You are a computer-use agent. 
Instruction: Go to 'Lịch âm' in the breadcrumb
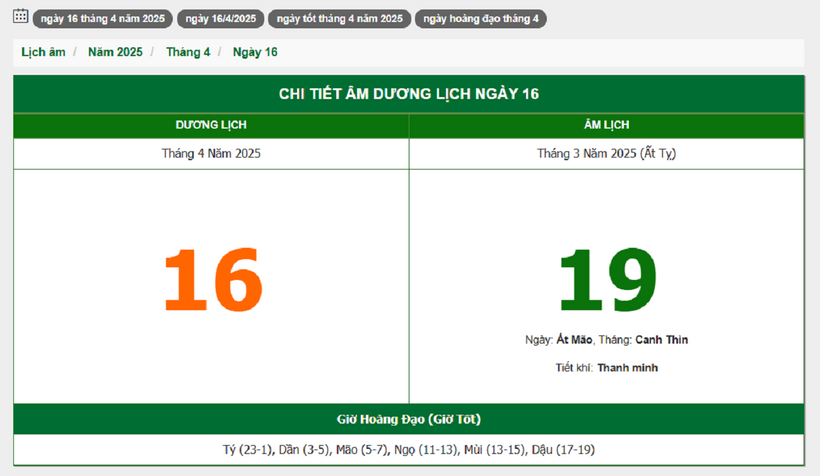pyautogui.click(x=43, y=52)
